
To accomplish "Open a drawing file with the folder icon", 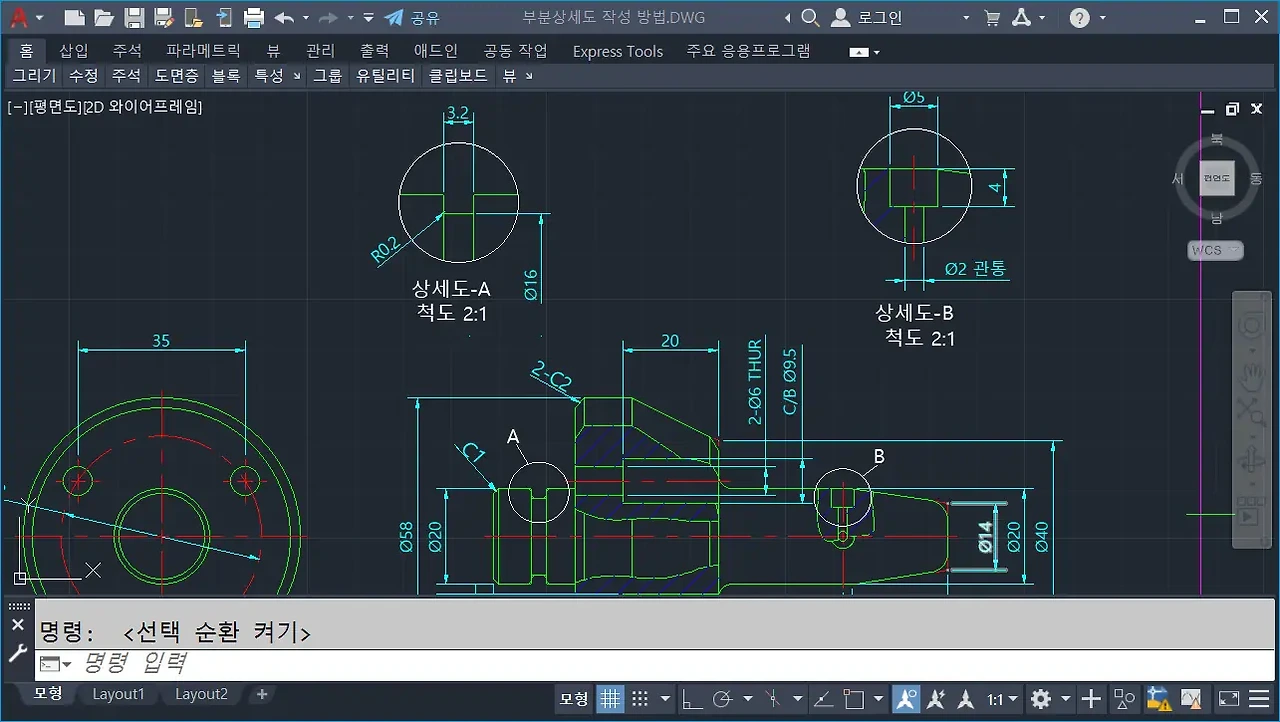I will coord(103,17).
